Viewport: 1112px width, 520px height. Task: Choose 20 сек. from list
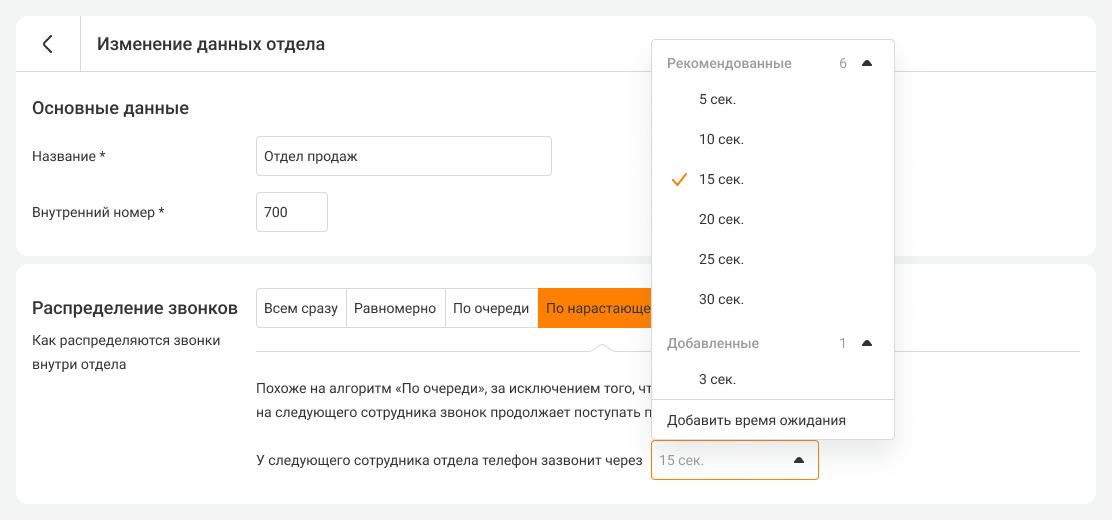pyautogui.click(x=721, y=219)
